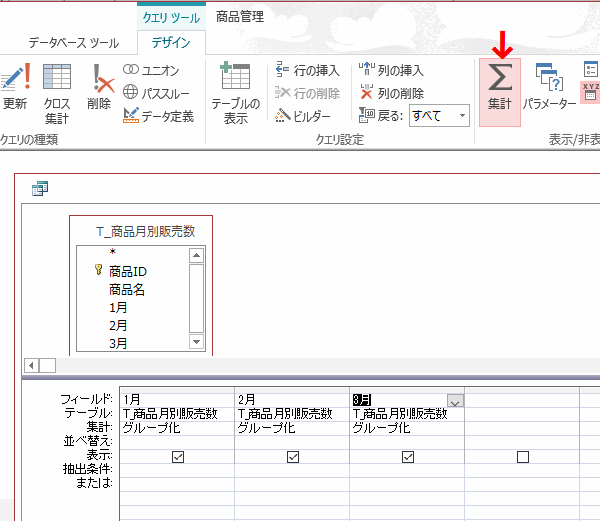Viewport: 600px width, 521px height.
Task: Click the 1月 Field cell in grid
Action: [x=177, y=400]
